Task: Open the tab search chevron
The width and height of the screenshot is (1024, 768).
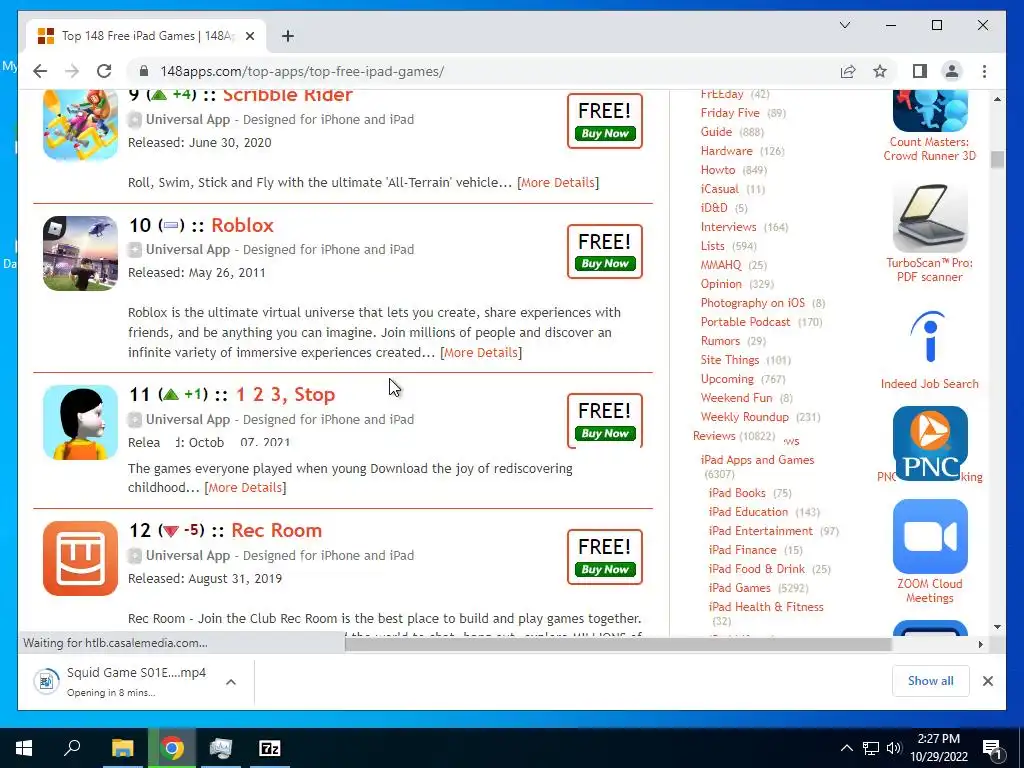Action: tap(844, 25)
